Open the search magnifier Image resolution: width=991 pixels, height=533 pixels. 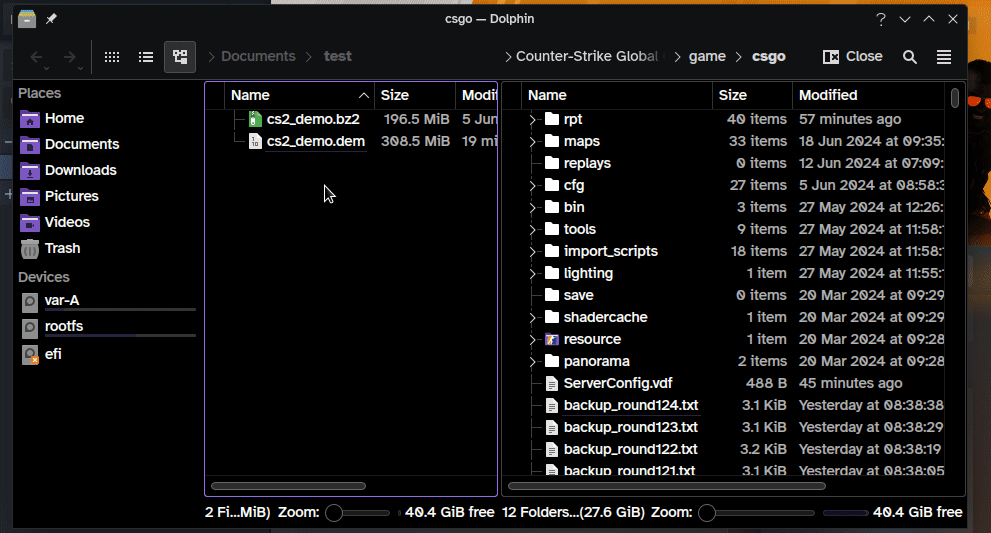[x=909, y=57]
